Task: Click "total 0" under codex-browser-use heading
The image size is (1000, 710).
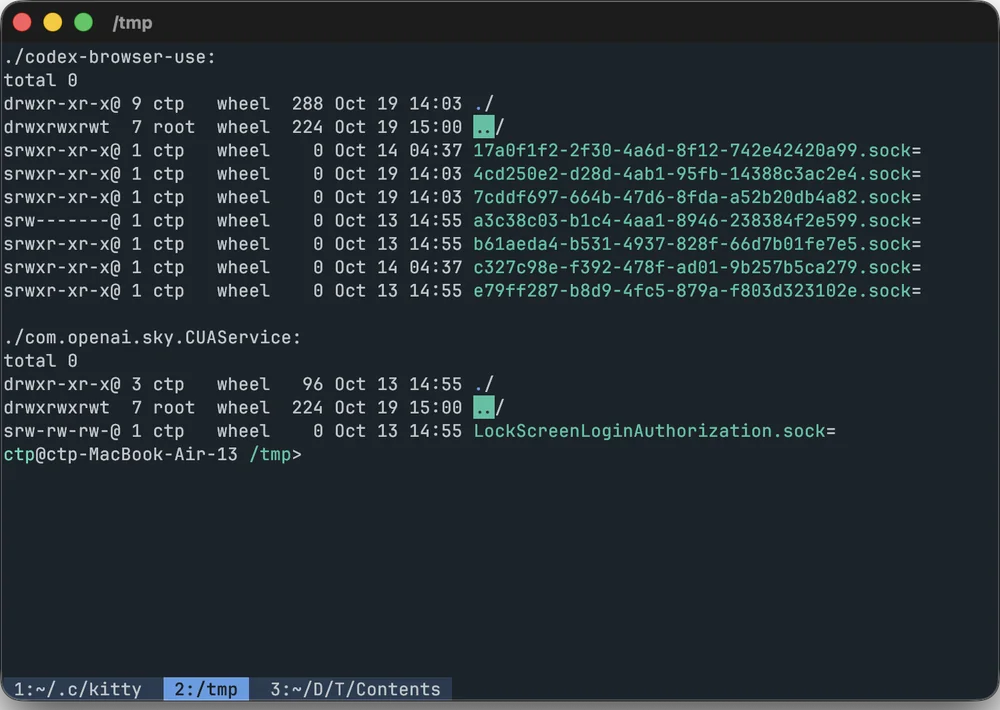Action: tap(40, 80)
